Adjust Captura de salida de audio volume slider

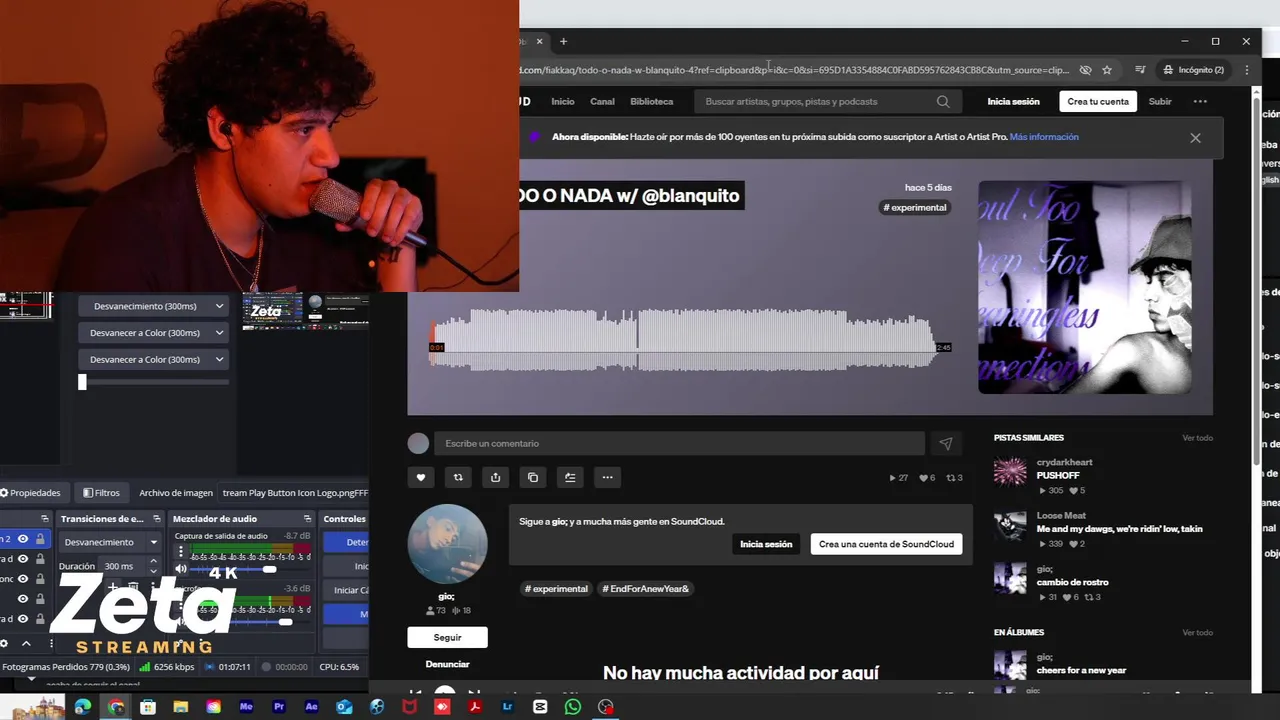tap(269, 569)
